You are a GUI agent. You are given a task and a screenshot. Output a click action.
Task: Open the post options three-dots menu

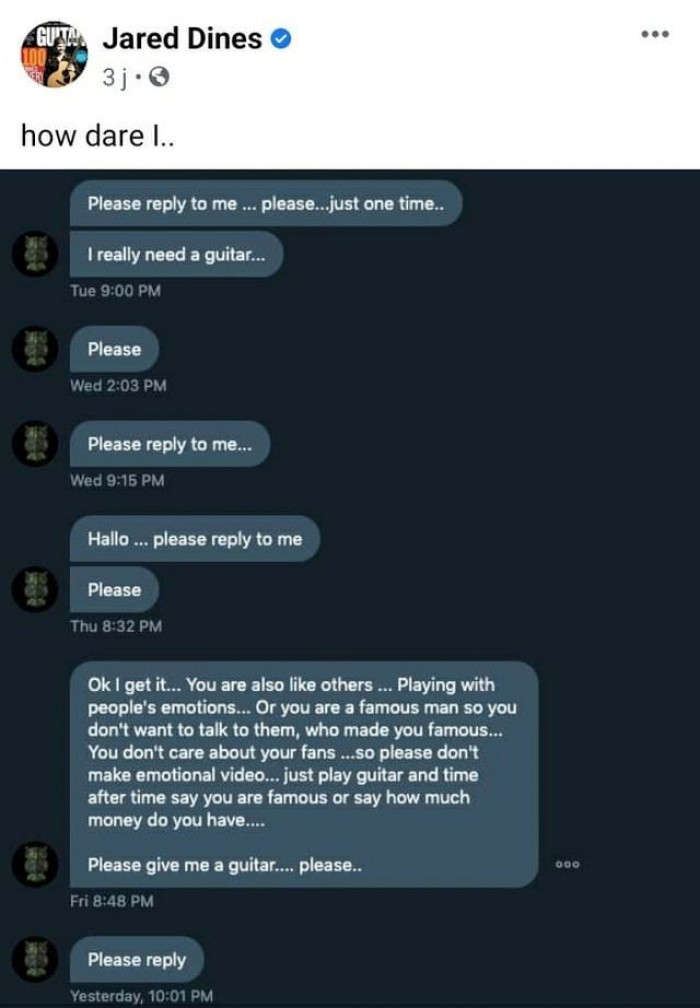click(655, 34)
